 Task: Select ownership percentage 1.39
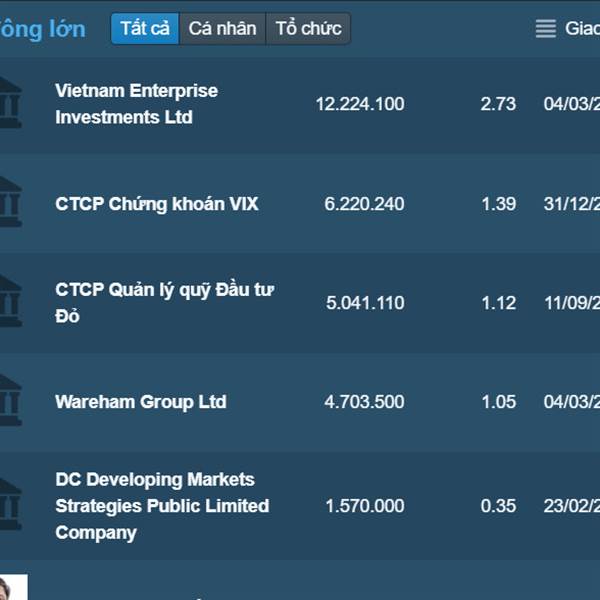click(x=499, y=204)
